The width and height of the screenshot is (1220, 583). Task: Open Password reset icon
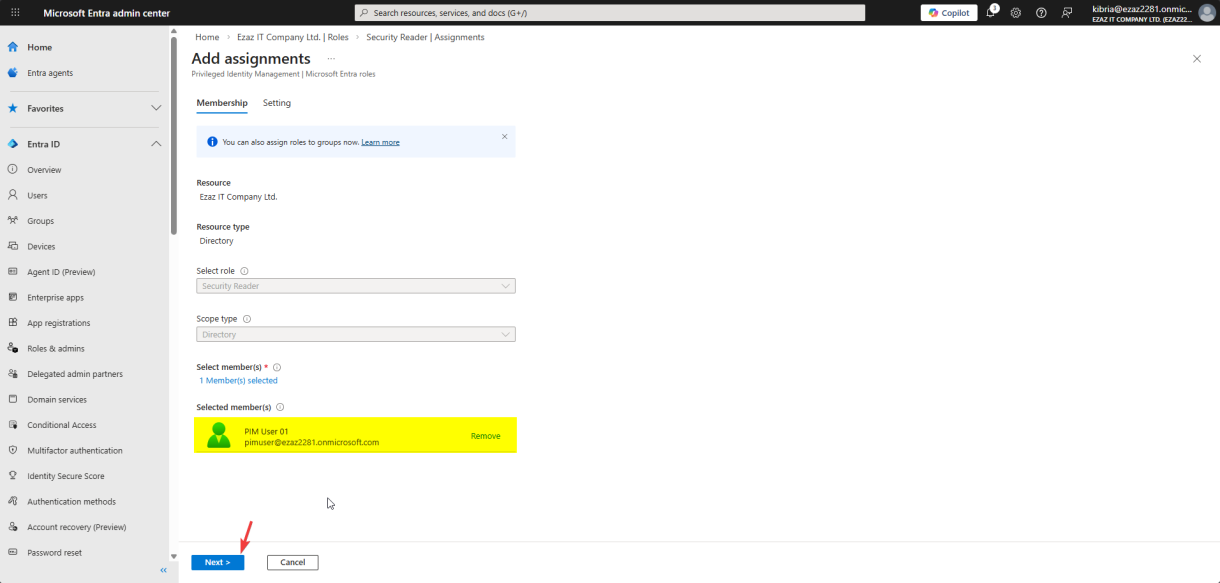pos(13,552)
